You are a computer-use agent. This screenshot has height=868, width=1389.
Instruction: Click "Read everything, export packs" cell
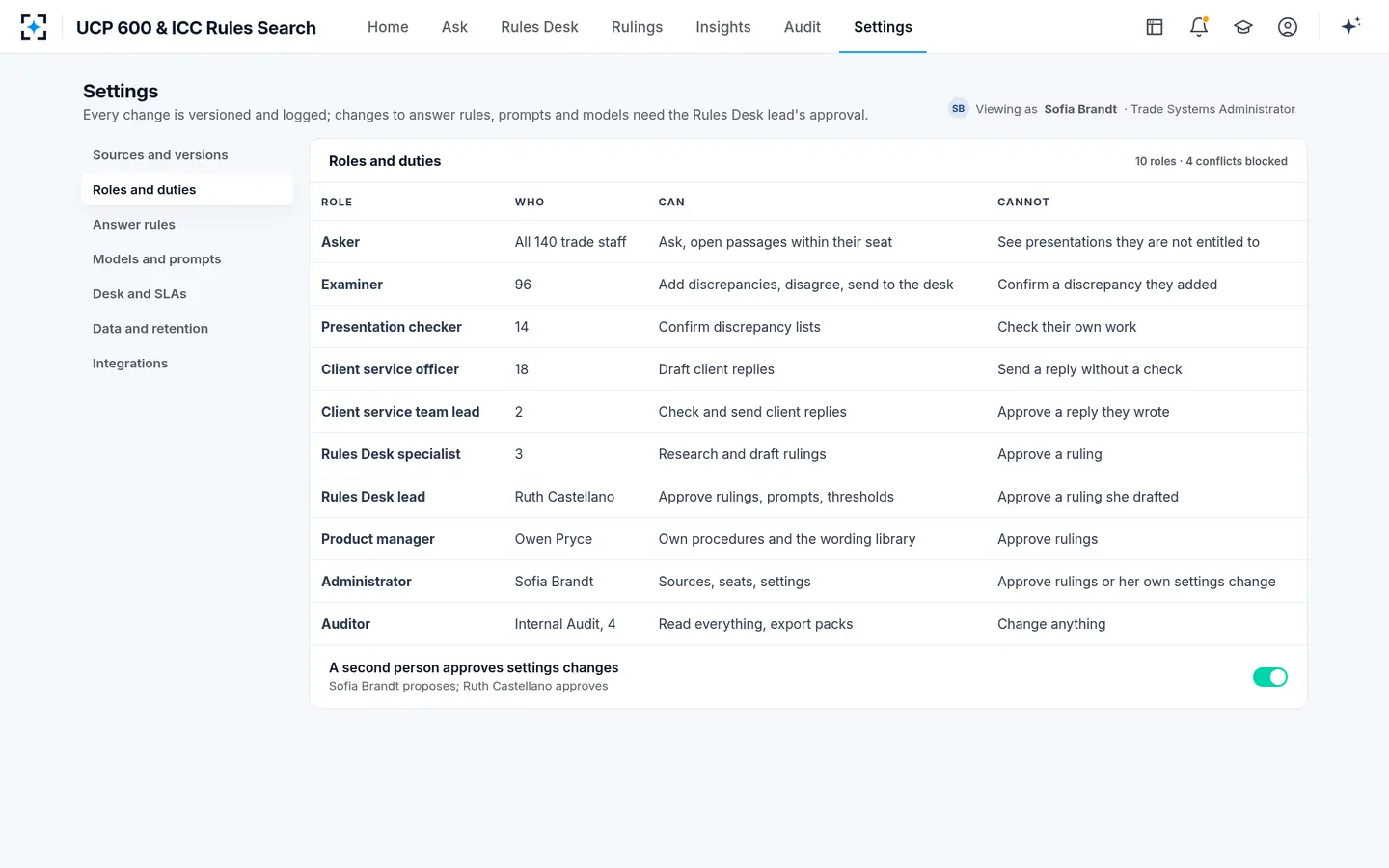coord(755,624)
